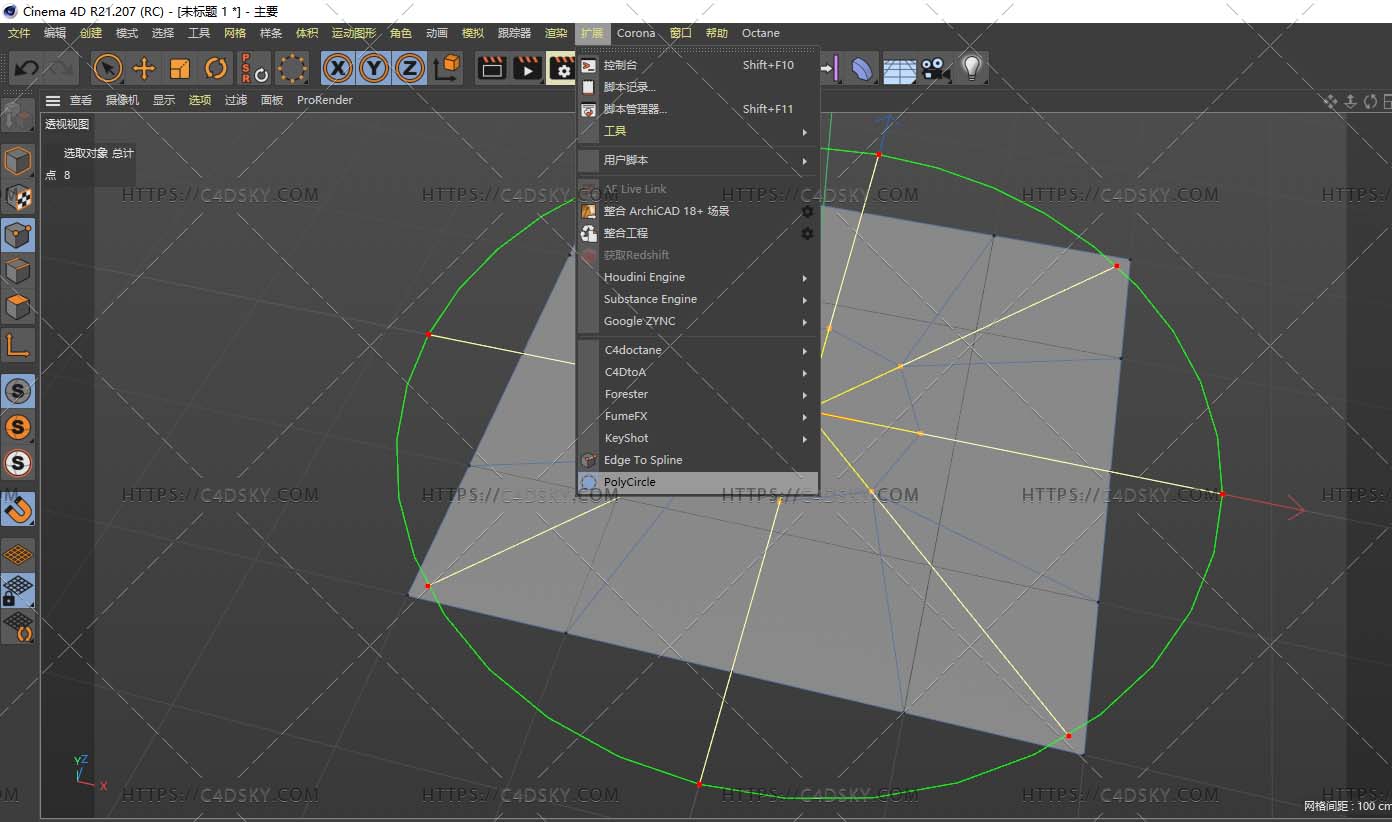This screenshot has height=822, width=1392.
Task: Click Render to Picture Viewer icon
Action: [x=528, y=68]
